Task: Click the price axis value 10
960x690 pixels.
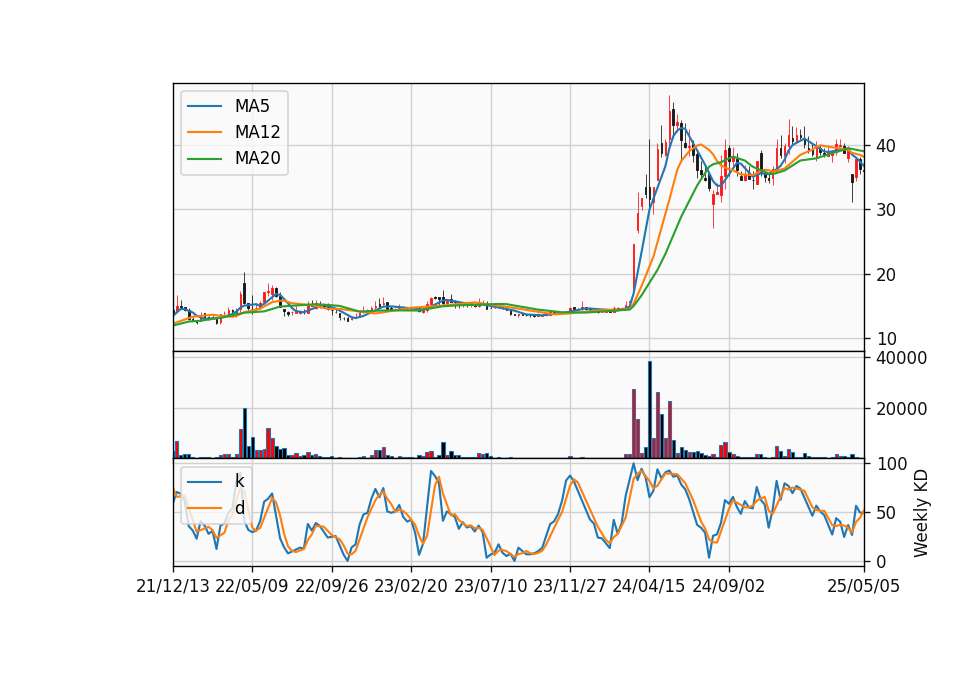Action: point(885,339)
